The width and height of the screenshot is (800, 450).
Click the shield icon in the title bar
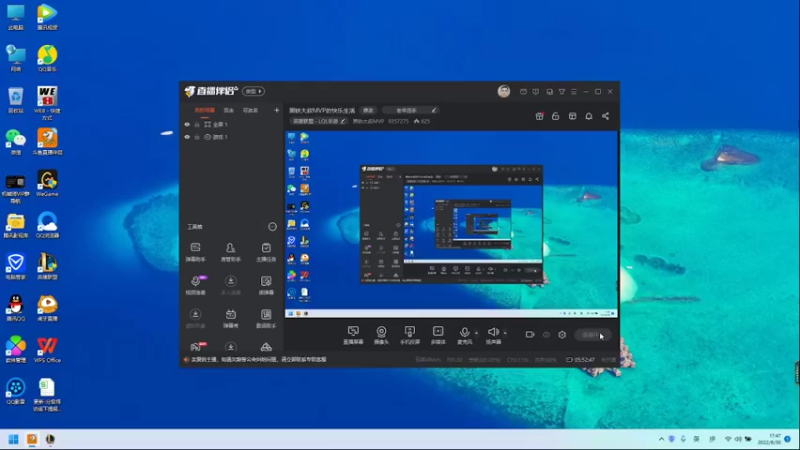pos(535,92)
